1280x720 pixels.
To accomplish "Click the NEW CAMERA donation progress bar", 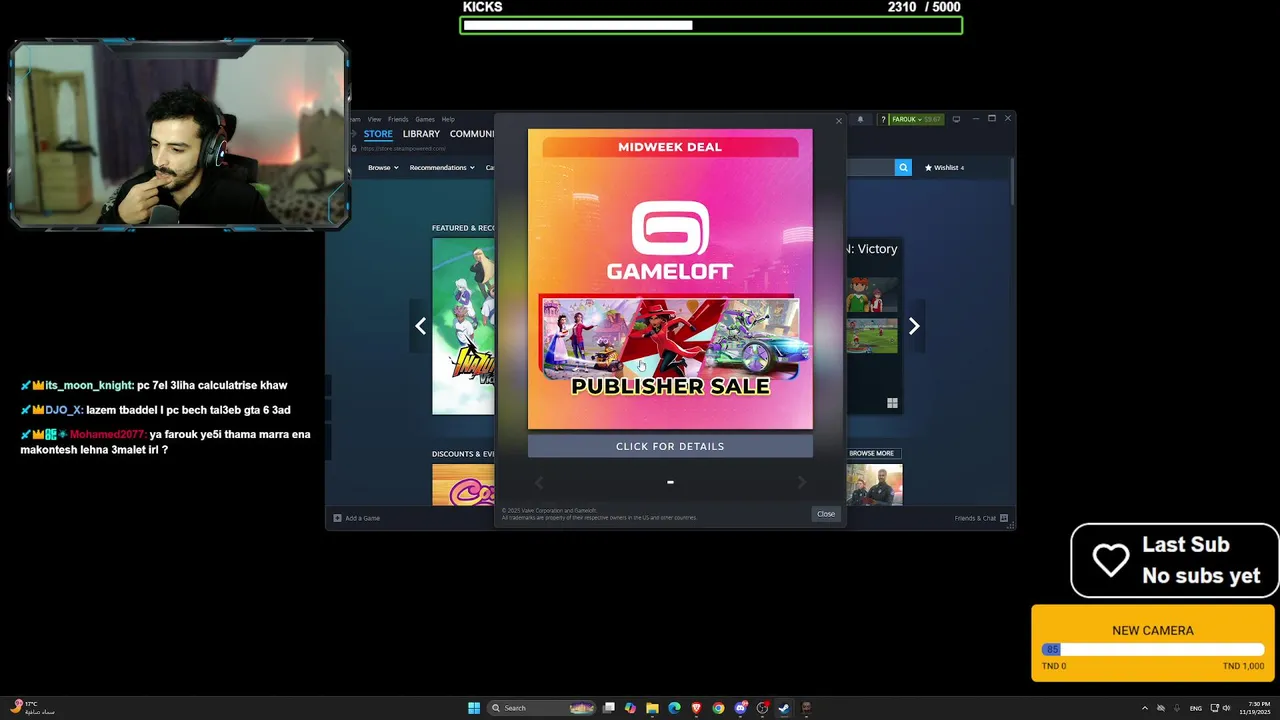I will 1153,649.
